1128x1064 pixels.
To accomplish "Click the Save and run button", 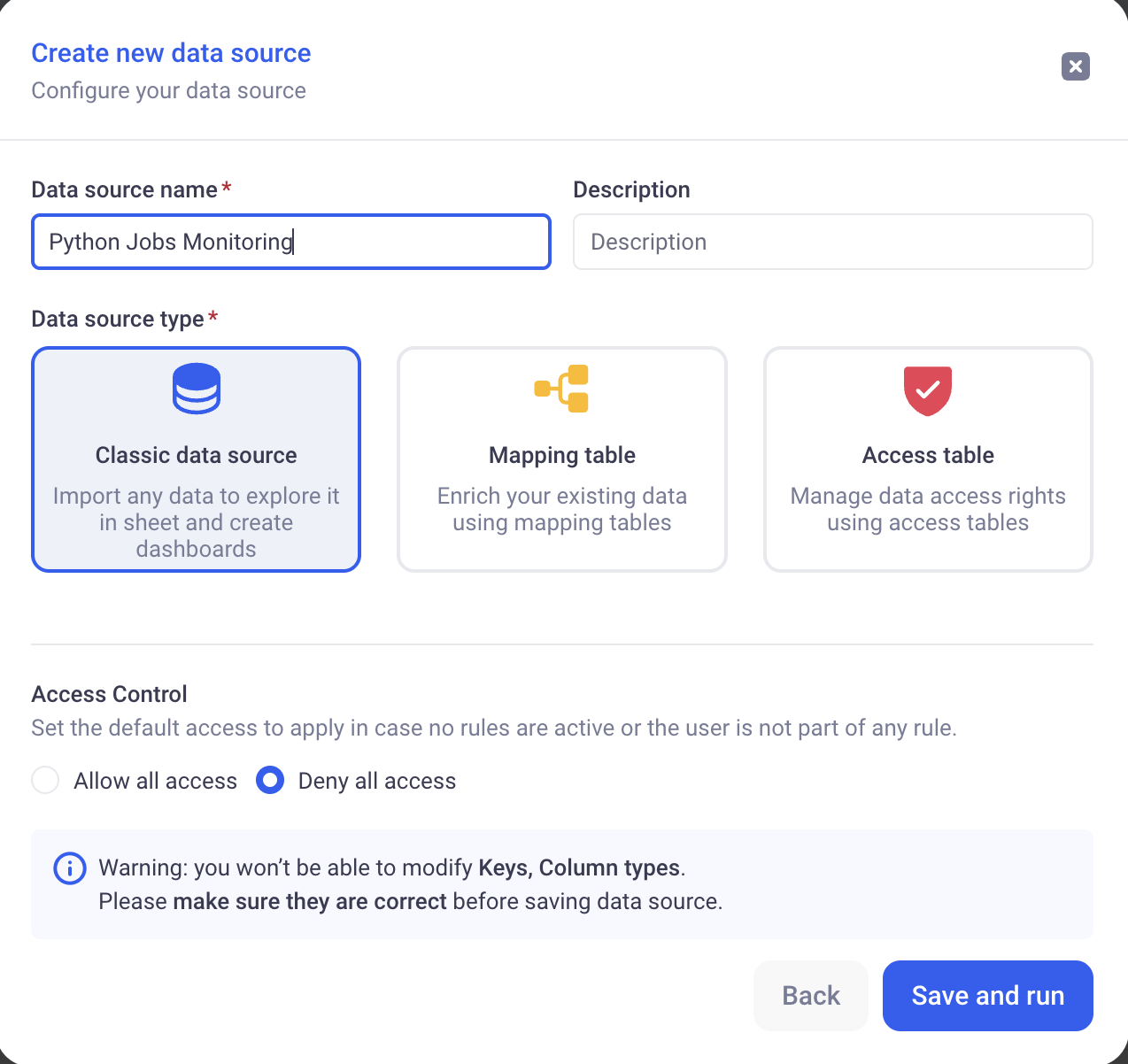I will click(987, 996).
